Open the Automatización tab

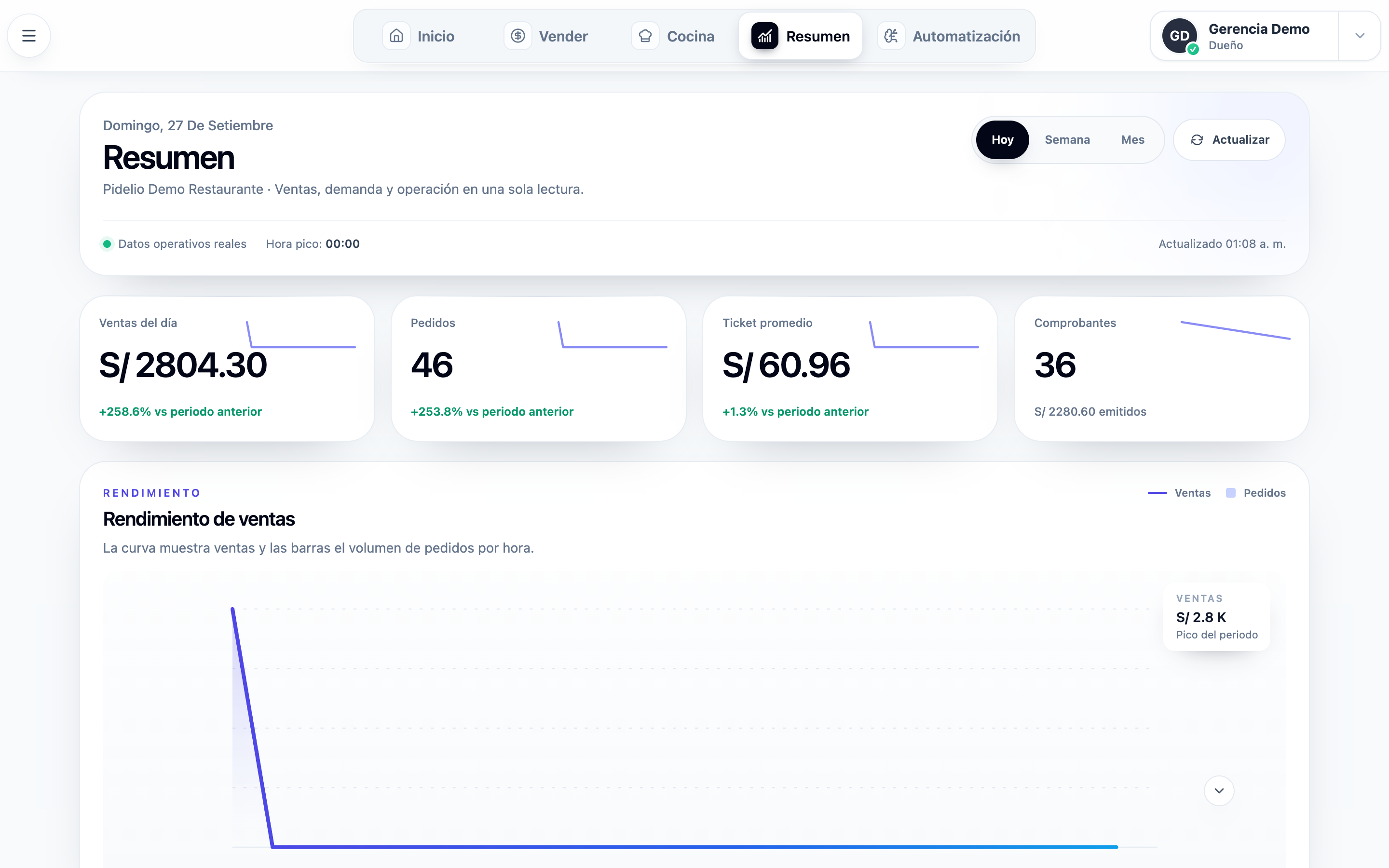949,36
